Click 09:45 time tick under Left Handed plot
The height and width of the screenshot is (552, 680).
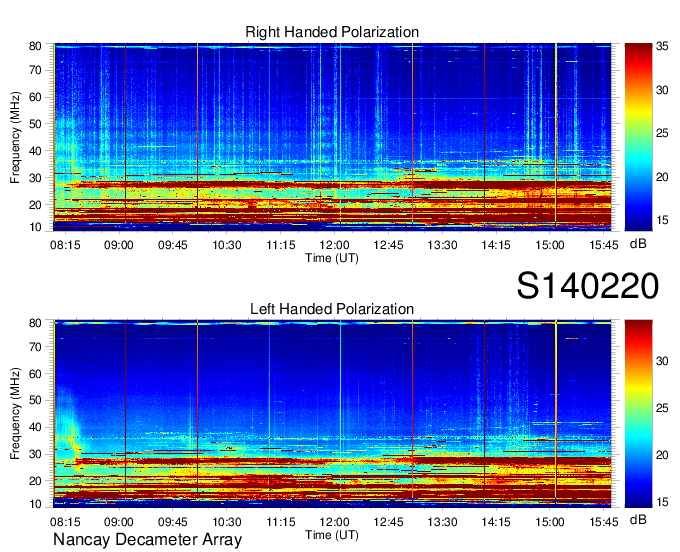[173, 522]
